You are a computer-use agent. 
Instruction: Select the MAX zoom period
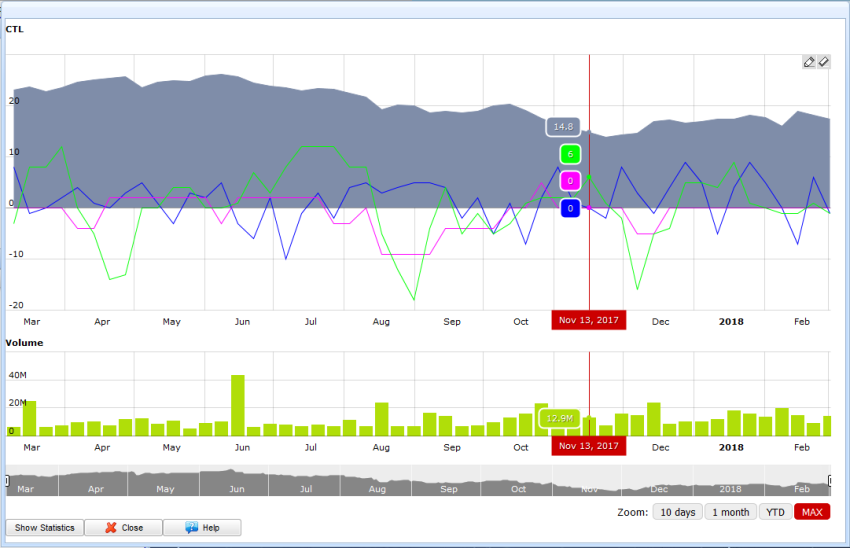pyautogui.click(x=812, y=512)
